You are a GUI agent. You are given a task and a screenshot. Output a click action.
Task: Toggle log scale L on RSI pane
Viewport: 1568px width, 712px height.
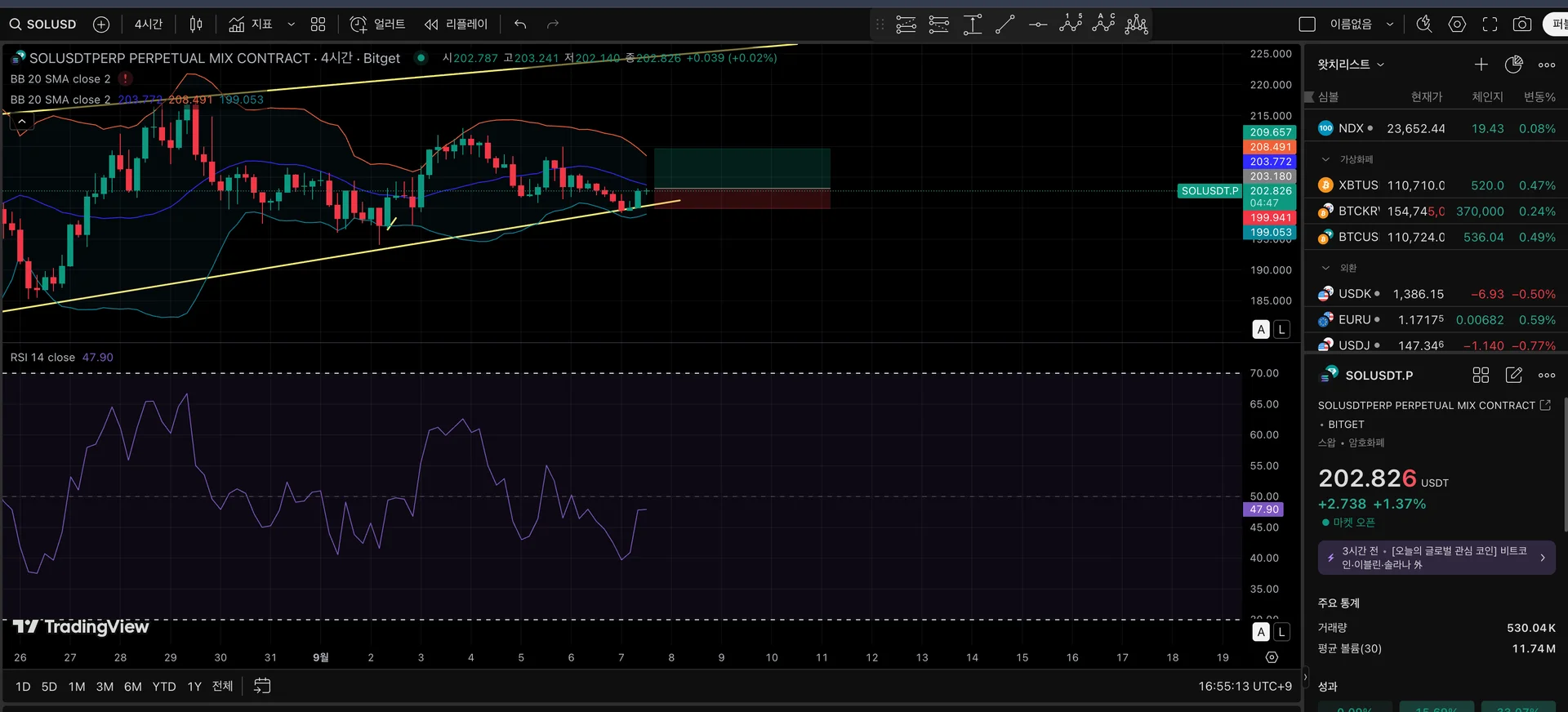click(x=1282, y=632)
